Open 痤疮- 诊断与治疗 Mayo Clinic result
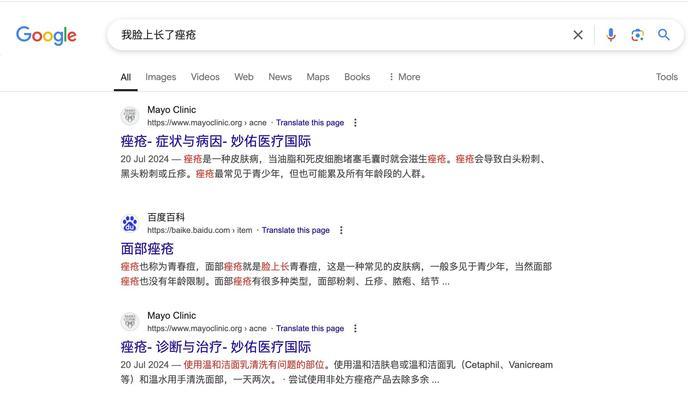 click(215, 347)
